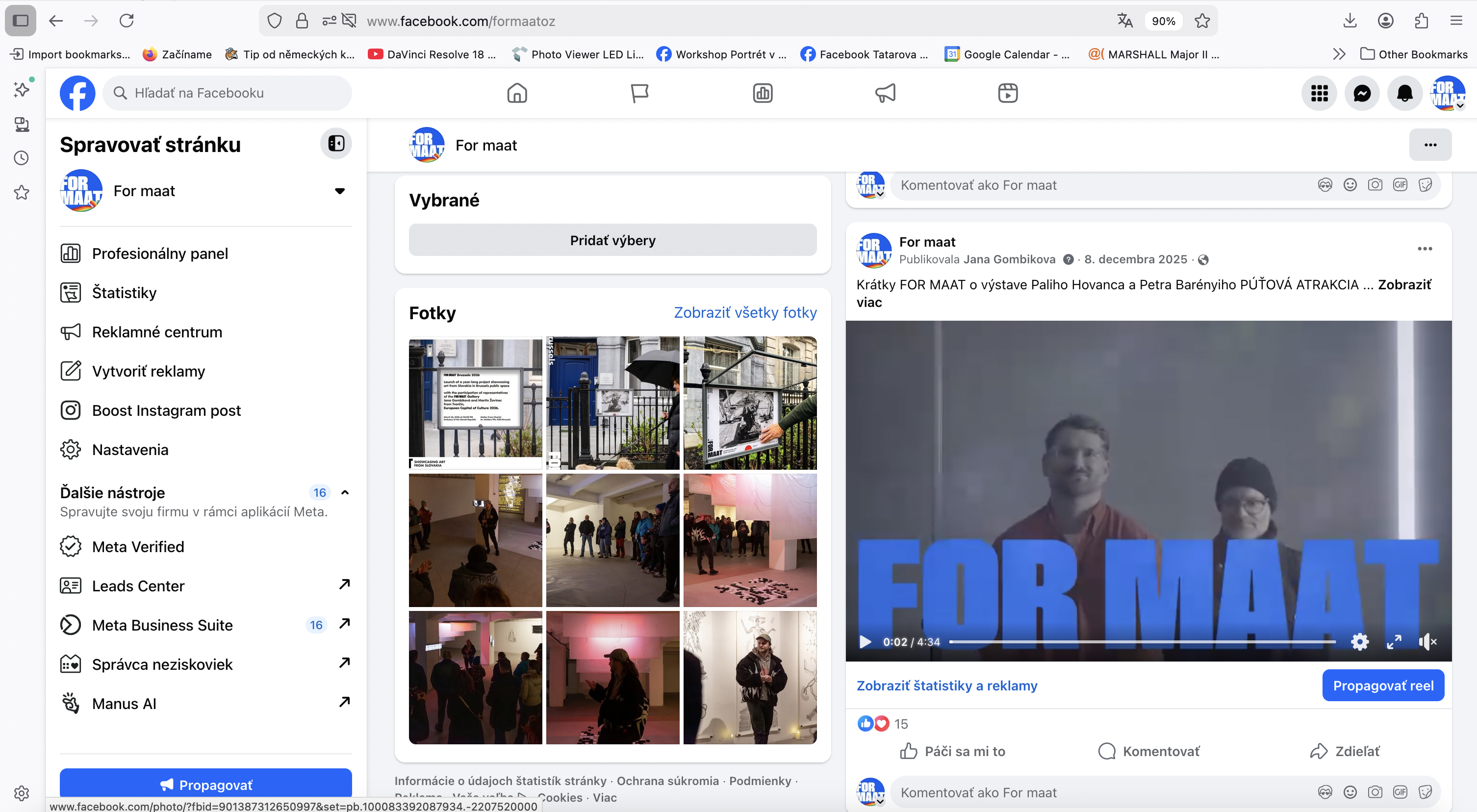Open the page header three-dots menu
Viewport: 1477px width, 812px height.
(x=1430, y=145)
